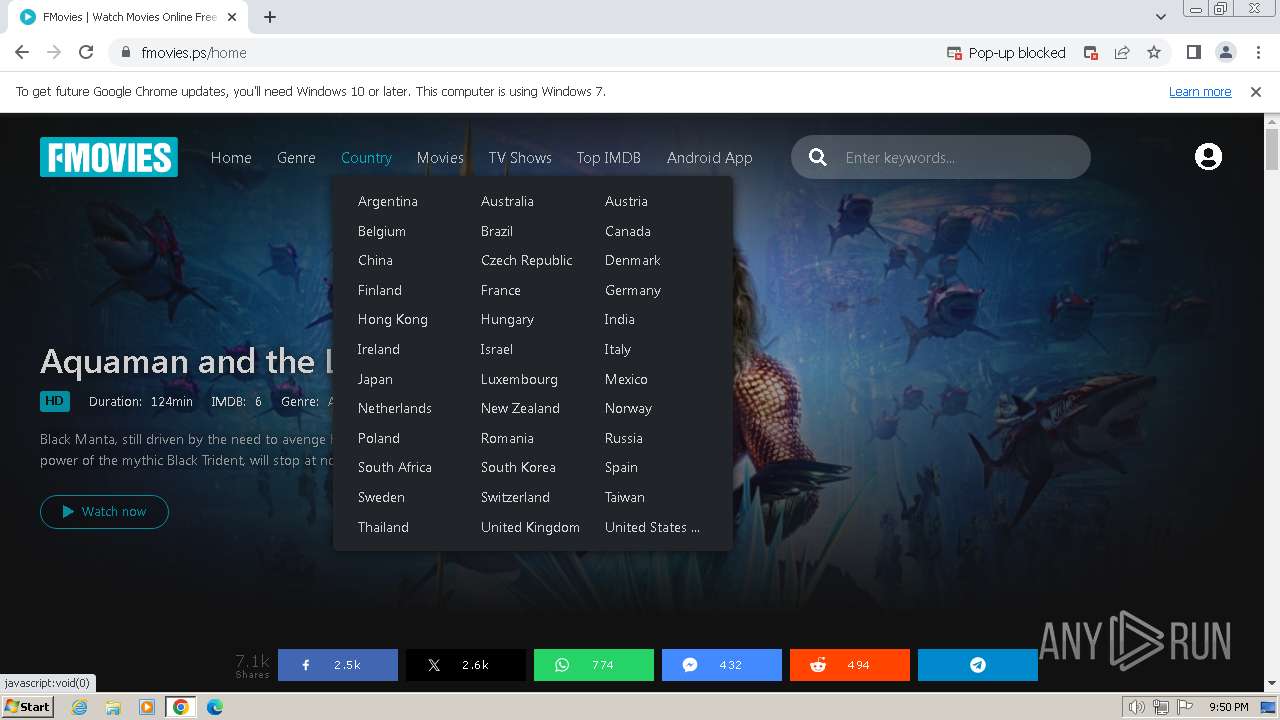
Task: Click the address bar URL
Action: pyautogui.click(x=194, y=53)
